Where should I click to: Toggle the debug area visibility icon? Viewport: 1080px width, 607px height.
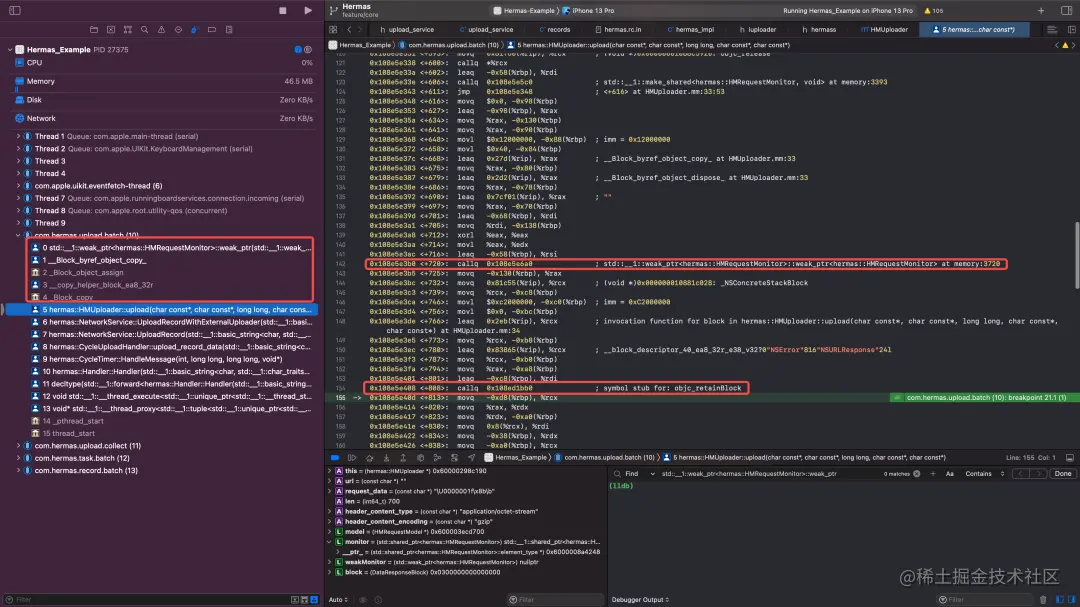[x=1070, y=457]
